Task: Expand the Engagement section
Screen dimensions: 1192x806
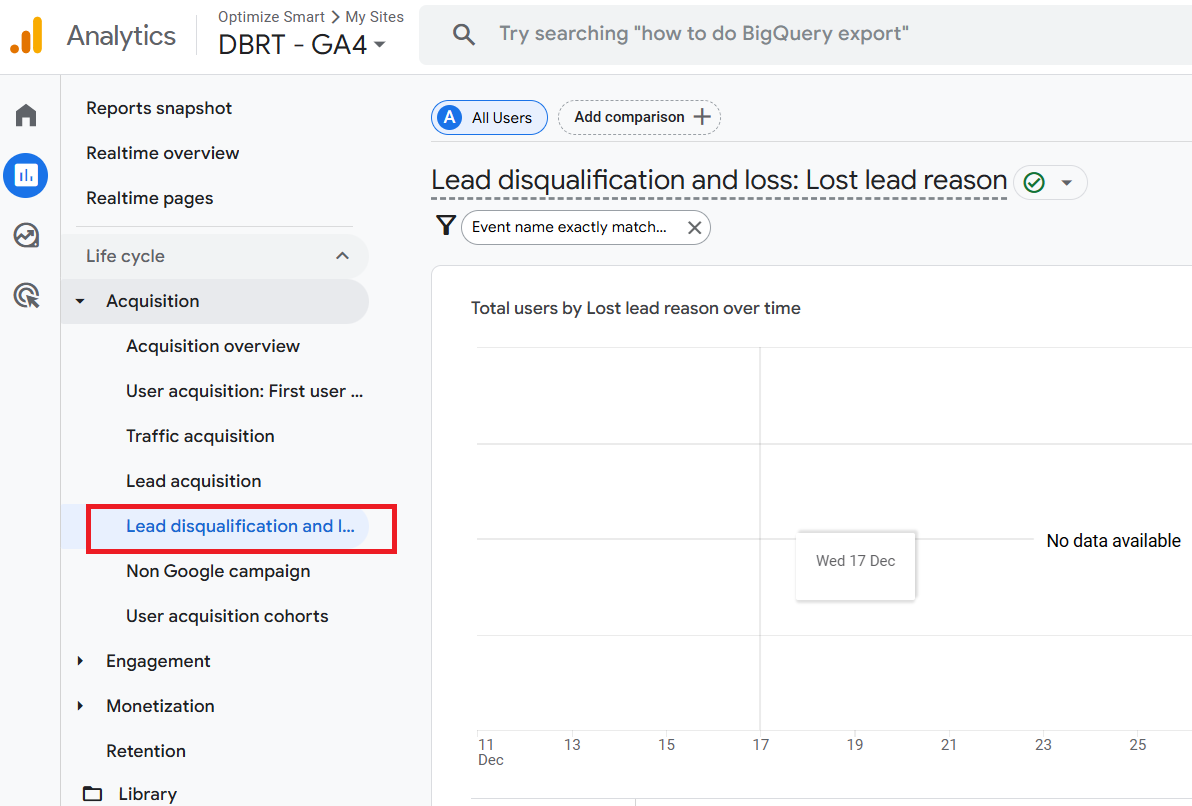Action: 81,661
